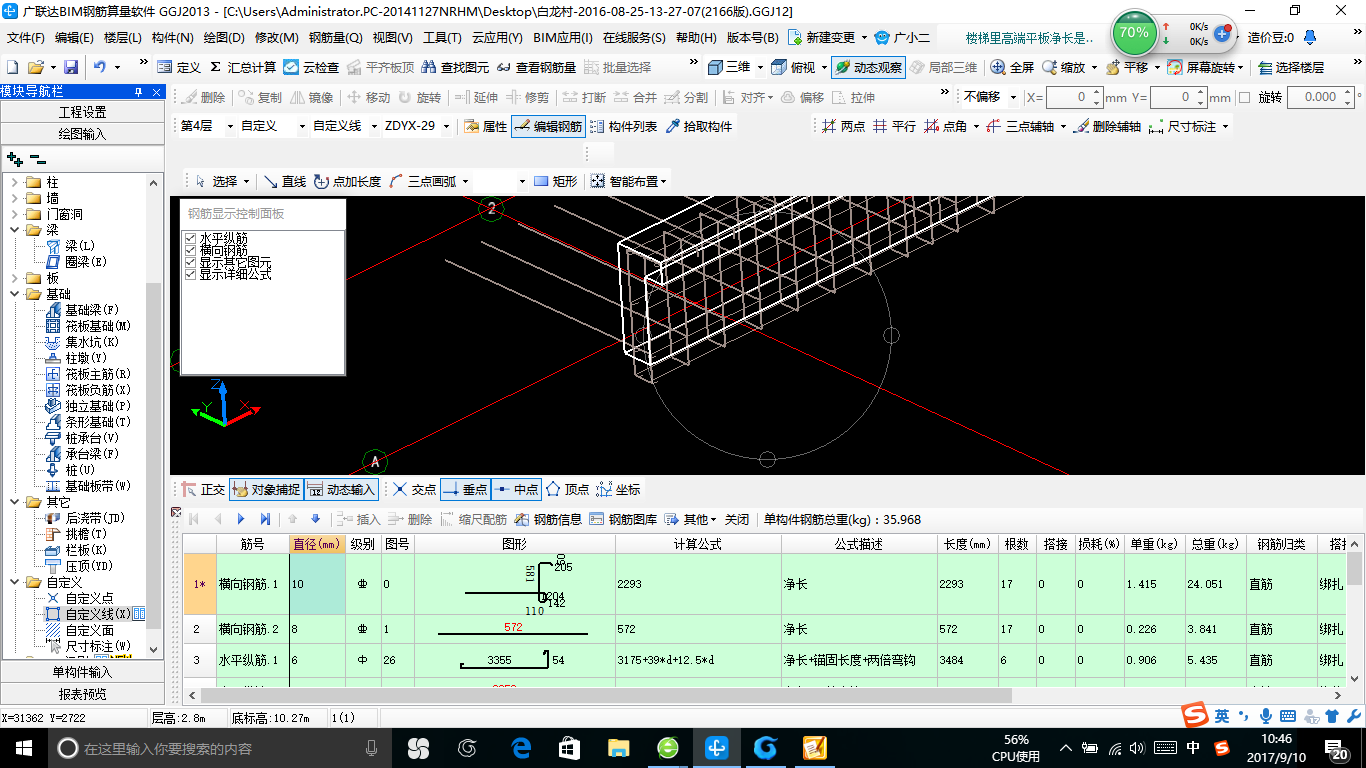Open the 文件(F) menu
This screenshot has height=768, width=1366.
click(27, 38)
